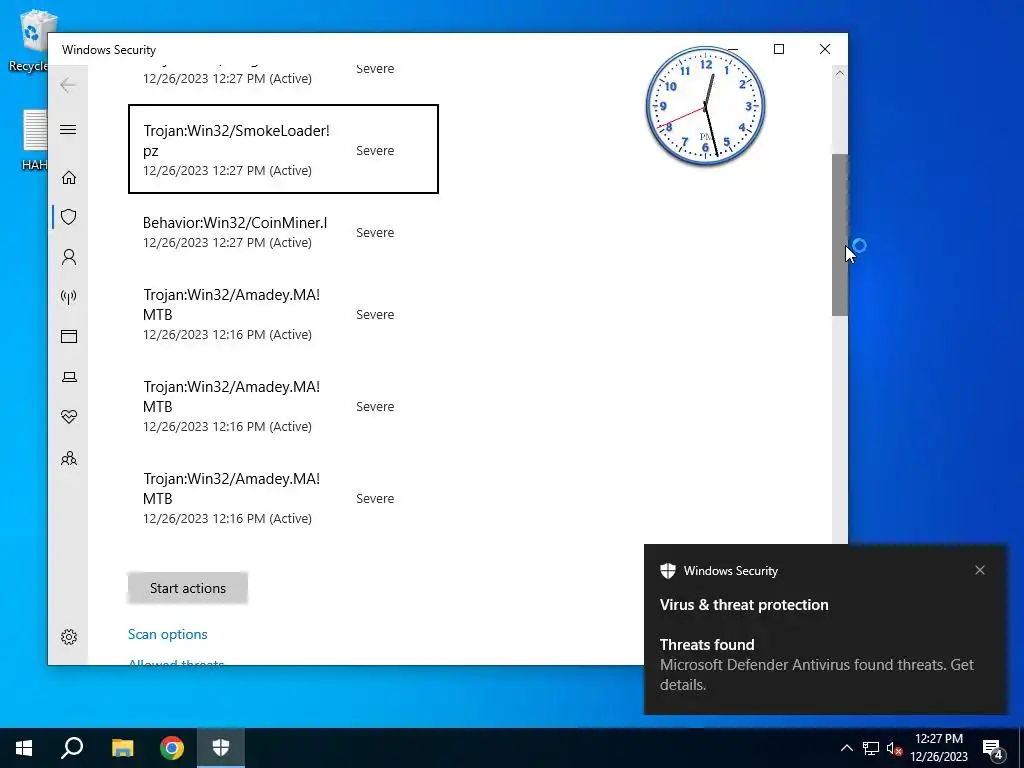The width and height of the screenshot is (1024, 768).
Task: Open File Explorer from taskbar
Action: click(122, 748)
